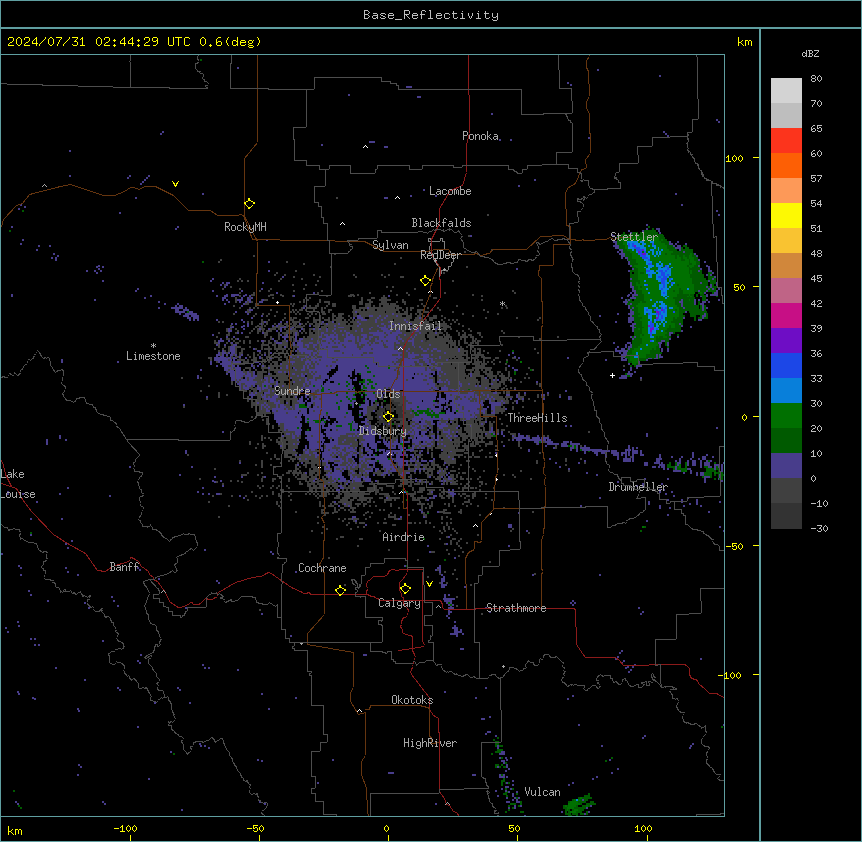Pick the bright green 30-20 dBZ legend swatch
The image size is (862, 842).
tap(786, 416)
